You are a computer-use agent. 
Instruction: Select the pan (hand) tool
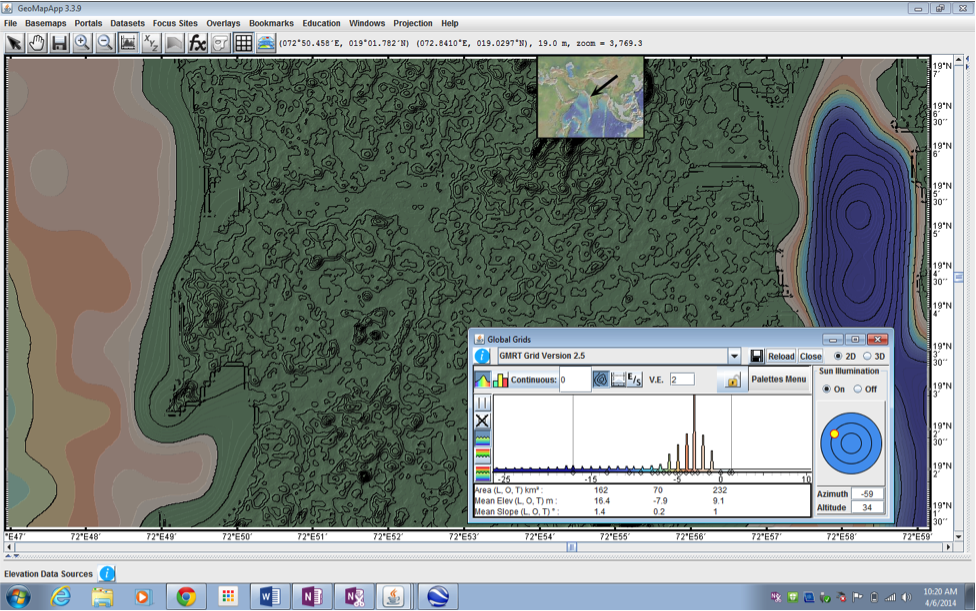pos(36,42)
